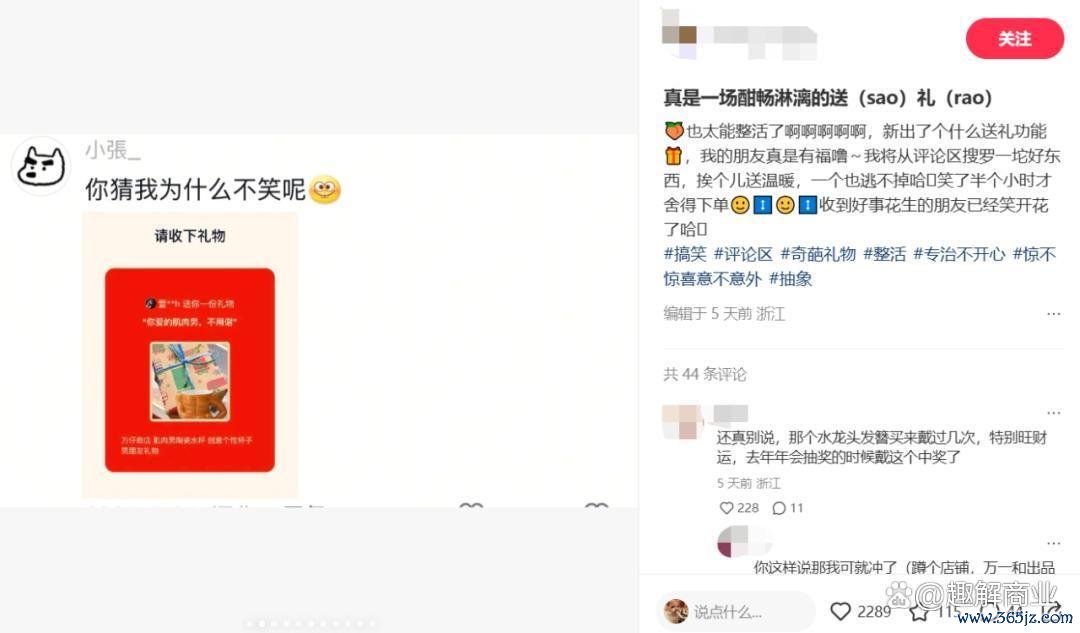The image size is (1080, 633).
Task: Open the #抽象 hashtag
Action: point(790,279)
